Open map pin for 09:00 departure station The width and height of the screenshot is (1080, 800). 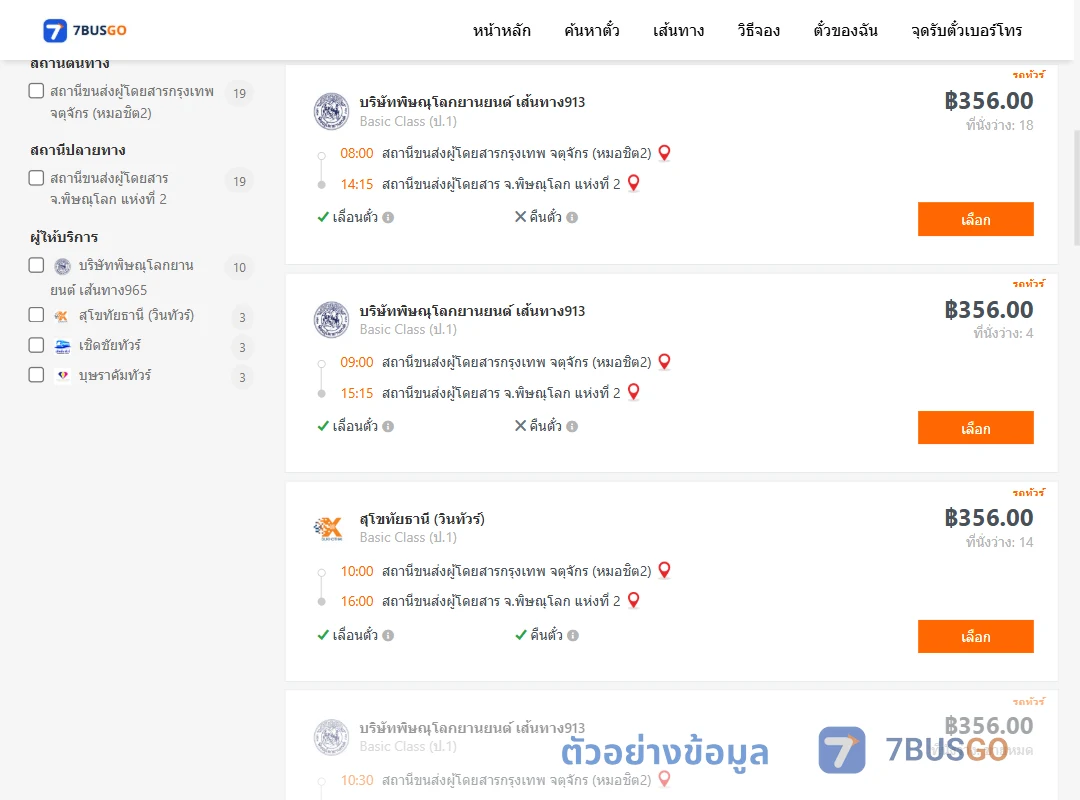click(665, 362)
